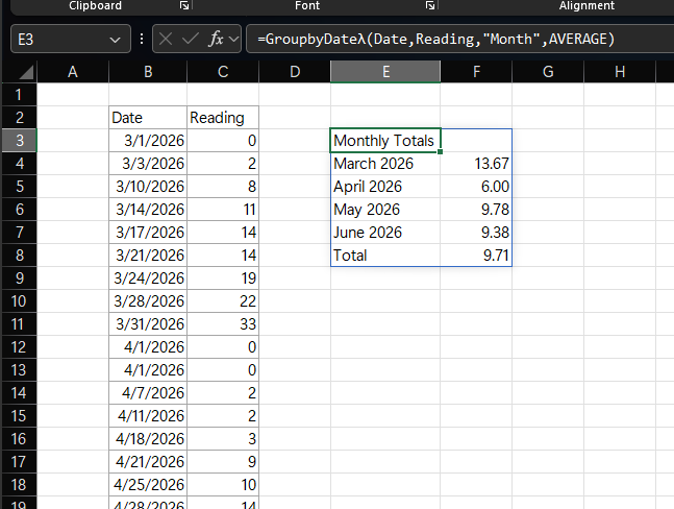Select column C header
The width and height of the screenshot is (674, 509).
pos(223,71)
